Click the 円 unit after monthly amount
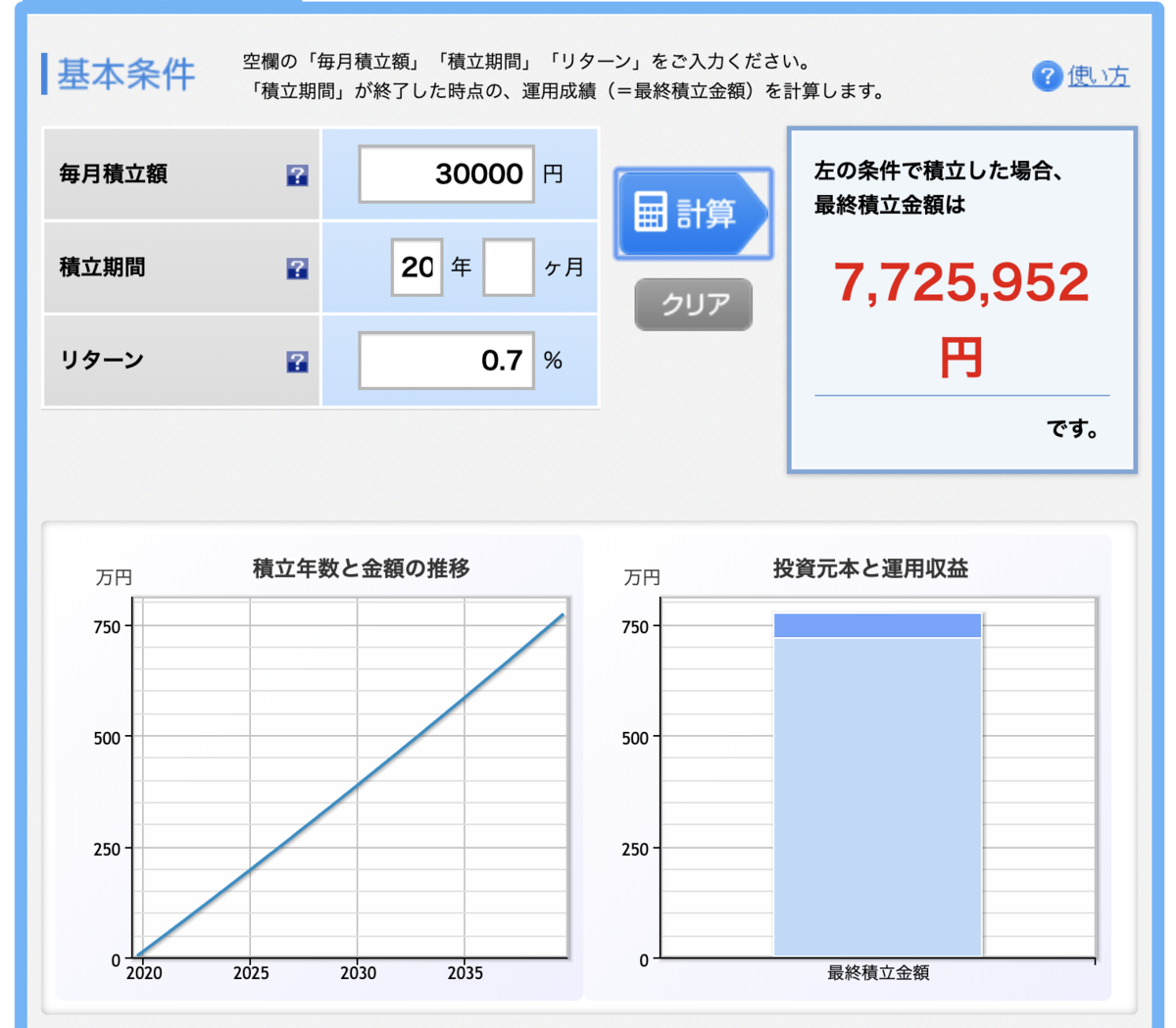This screenshot has height=1028, width=1176. click(x=553, y=174)
